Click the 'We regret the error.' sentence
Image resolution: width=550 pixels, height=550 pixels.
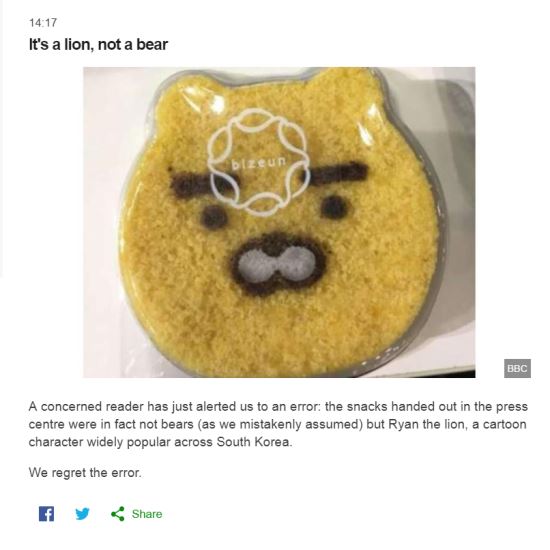(x=85, y=473)
